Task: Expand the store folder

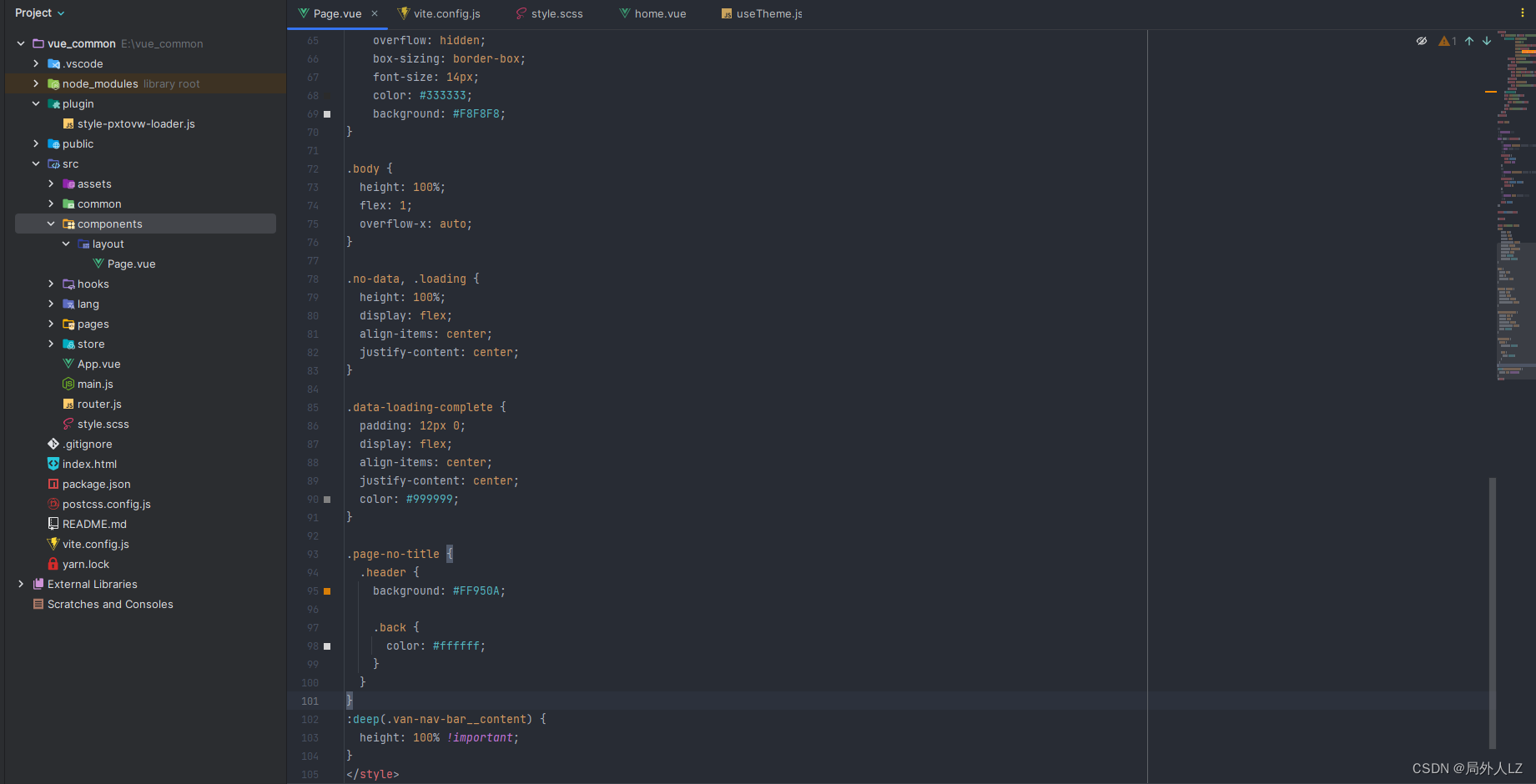Action: click(51, 344)
